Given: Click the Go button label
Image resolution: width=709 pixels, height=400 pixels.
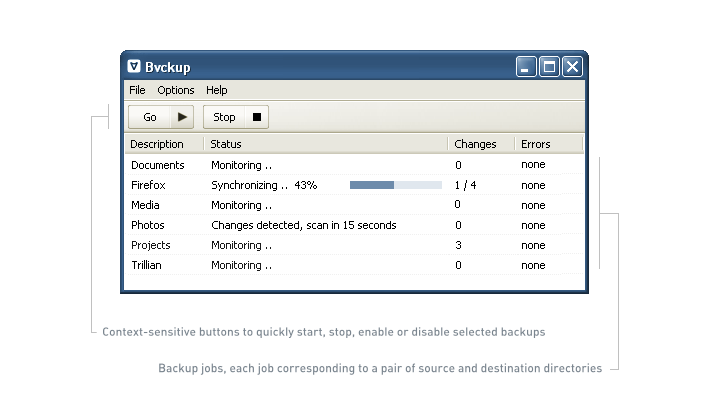Looking at the screenshot, I should pos(150,117).
